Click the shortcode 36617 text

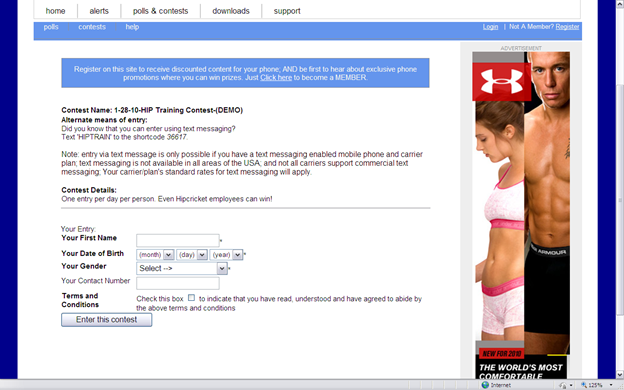tap(176, 137)
